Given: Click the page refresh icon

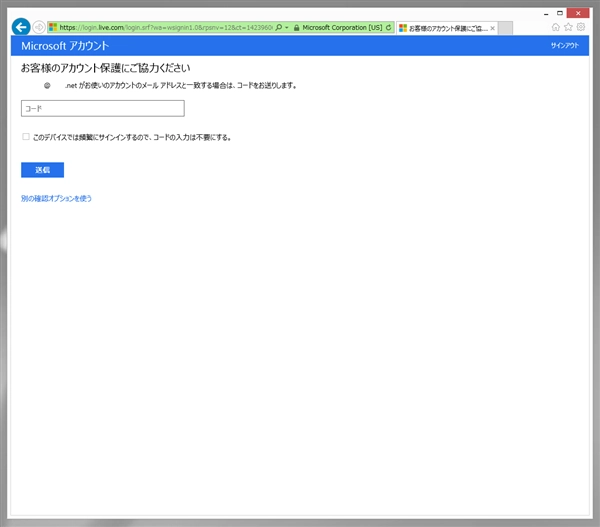Looking at the screenshot, I should (388, 28).
